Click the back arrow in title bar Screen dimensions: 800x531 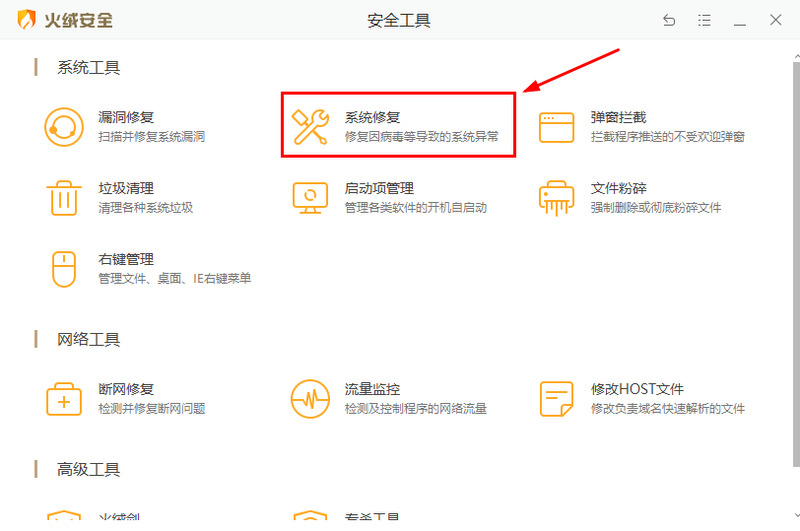tap(669, 21)
